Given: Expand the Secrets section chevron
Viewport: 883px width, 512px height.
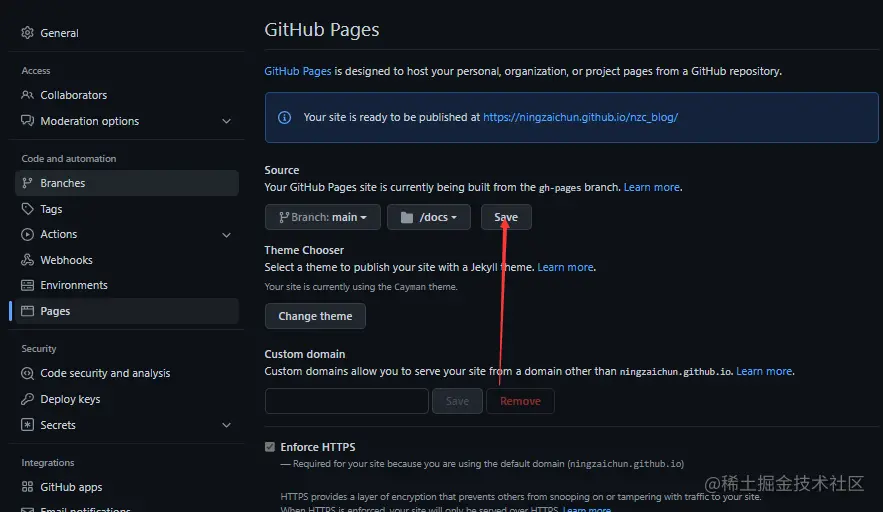Looking at the screenshot, I should point(226,425).
